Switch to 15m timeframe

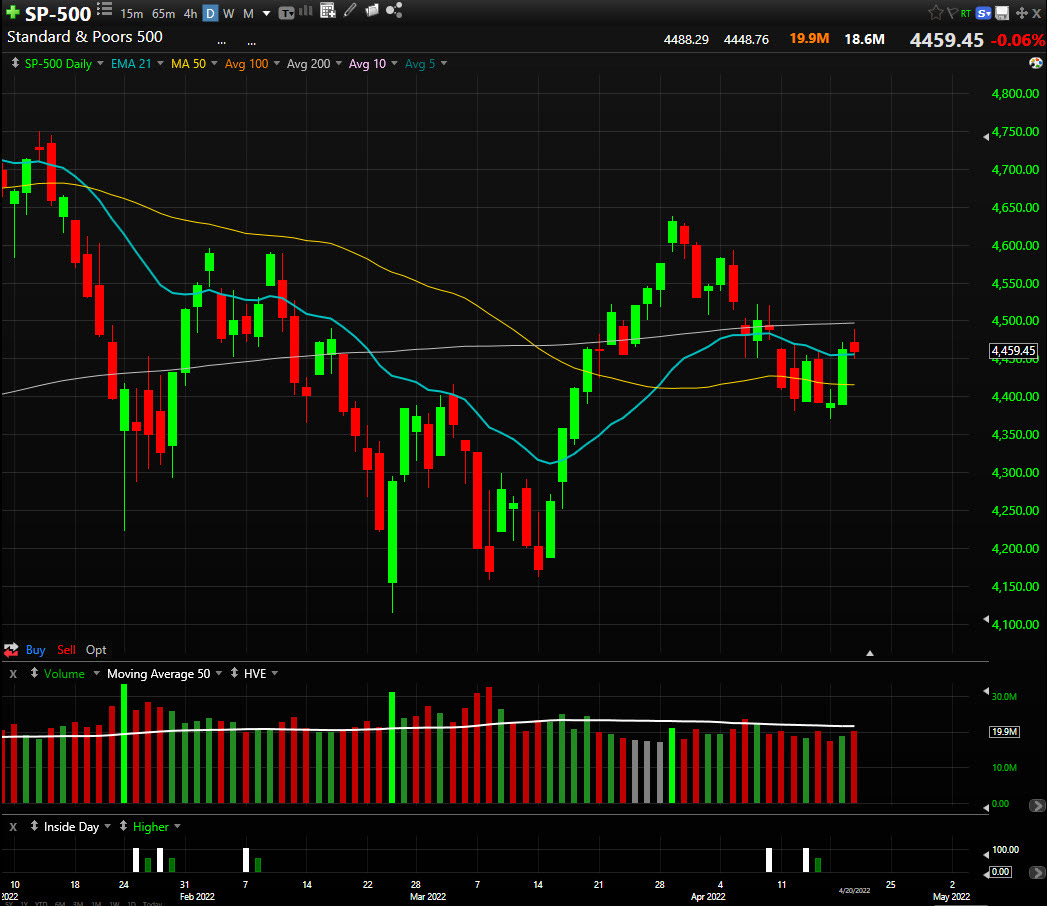click(132, 13)
